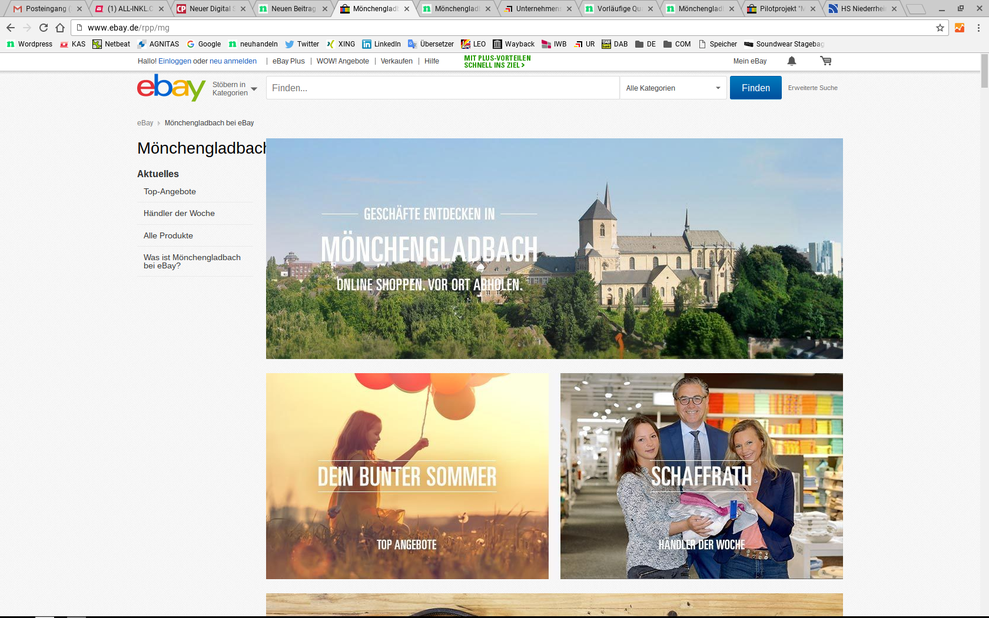This screenshot has height=618, width=989.
Task: Open Mönchengladbach hero banner image
Action: (x=554, y=248)
